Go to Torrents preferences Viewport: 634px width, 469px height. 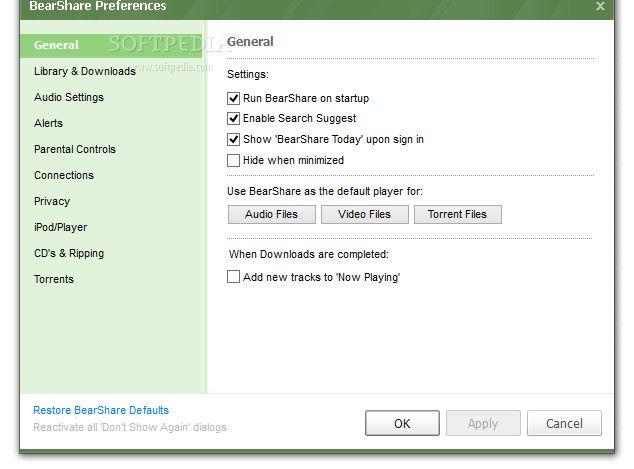[54, 279]
